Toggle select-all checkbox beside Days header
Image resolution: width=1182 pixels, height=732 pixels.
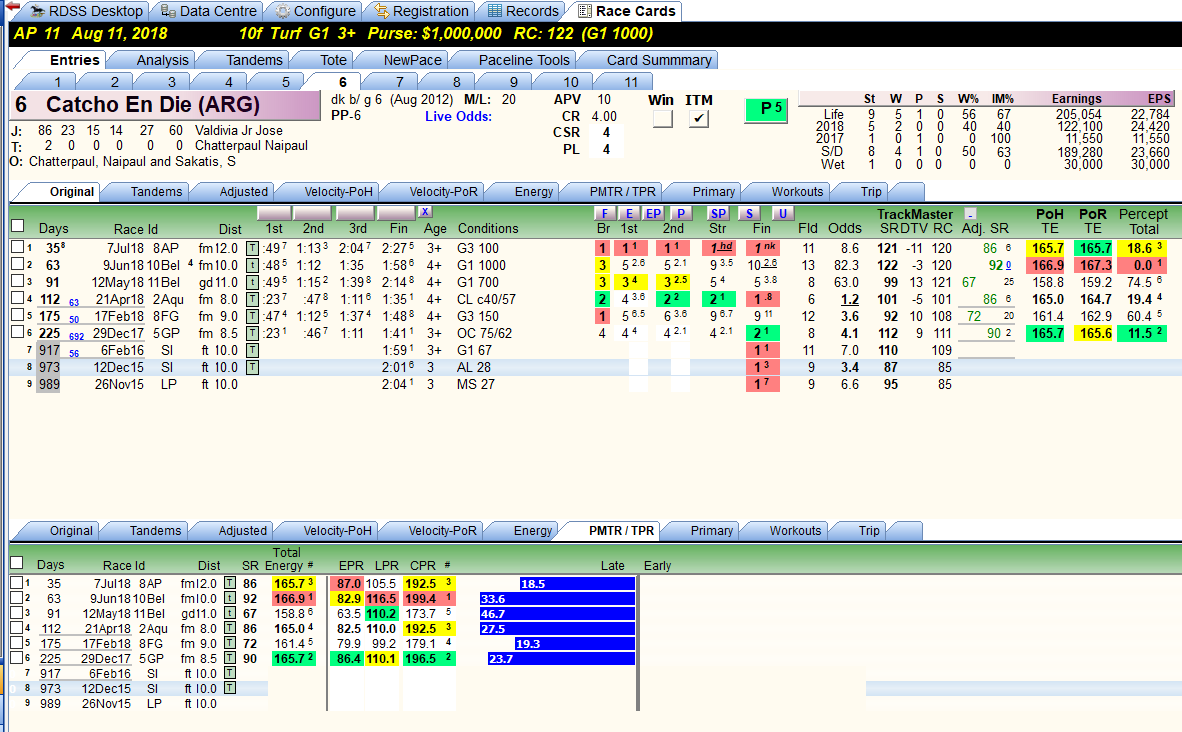click(x=17, y=225)
